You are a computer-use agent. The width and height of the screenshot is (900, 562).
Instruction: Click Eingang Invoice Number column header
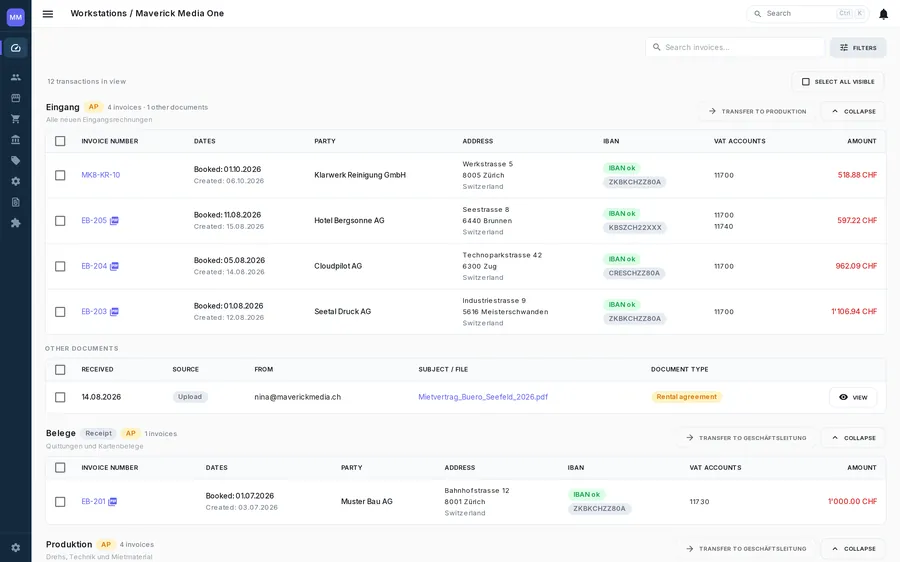pos(110,141)
